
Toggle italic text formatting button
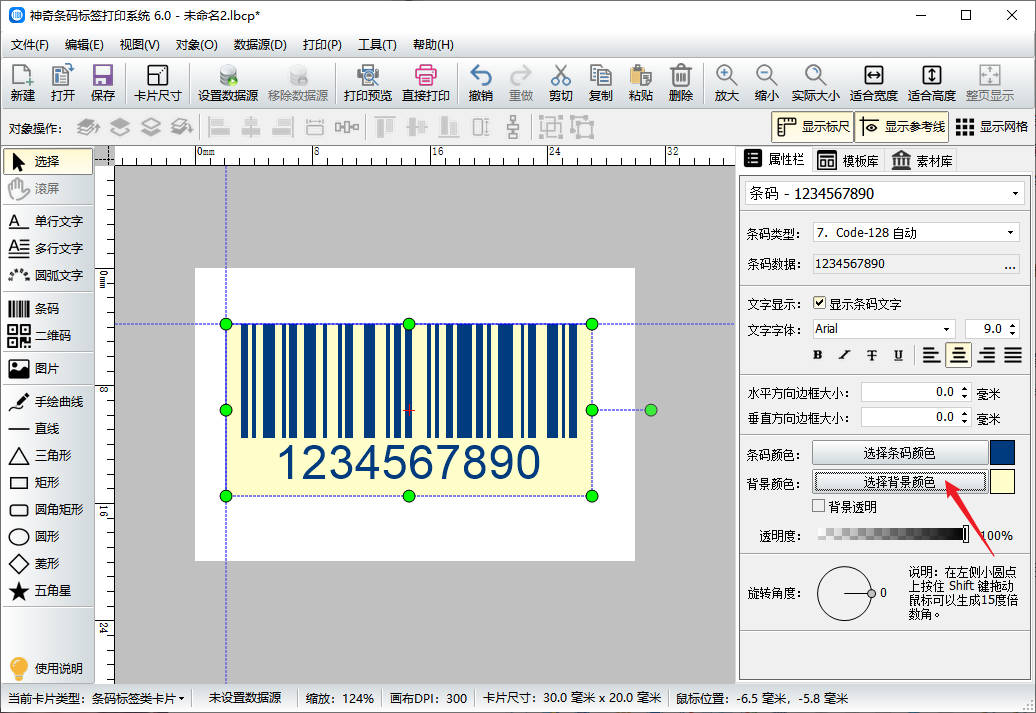click(844, 355)
